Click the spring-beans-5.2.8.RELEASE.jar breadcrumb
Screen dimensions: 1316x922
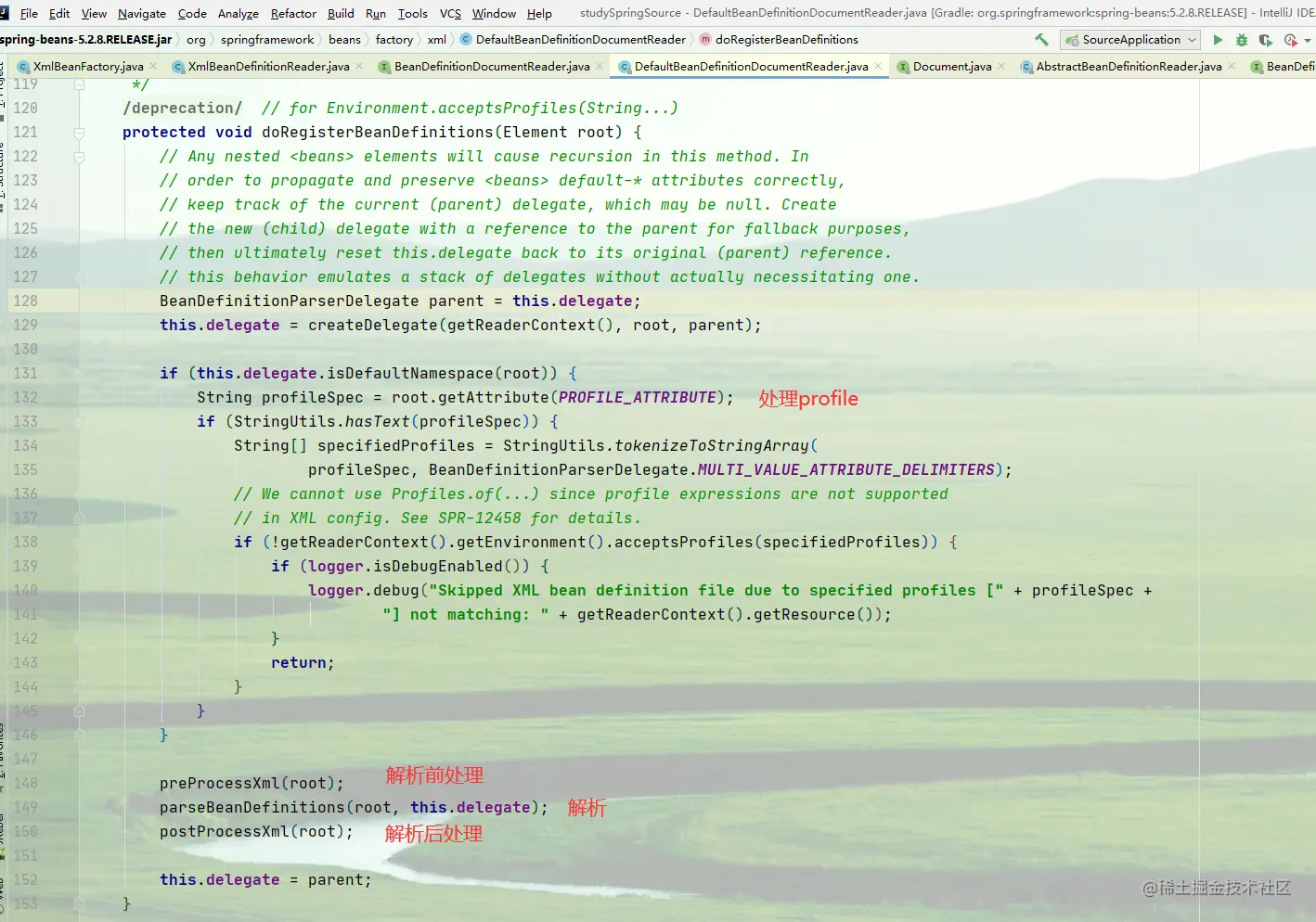tap(86, 40)
